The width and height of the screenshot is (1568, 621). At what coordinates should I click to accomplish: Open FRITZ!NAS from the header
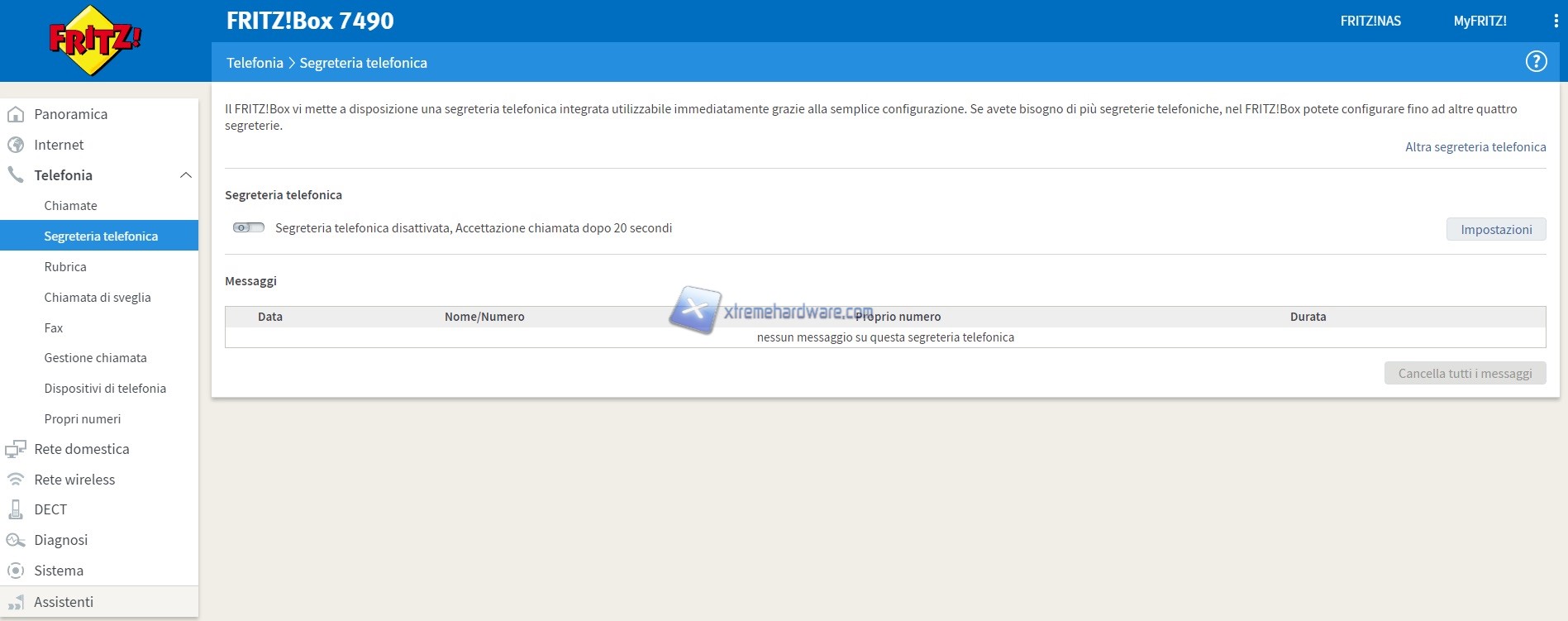point(1370,21)
